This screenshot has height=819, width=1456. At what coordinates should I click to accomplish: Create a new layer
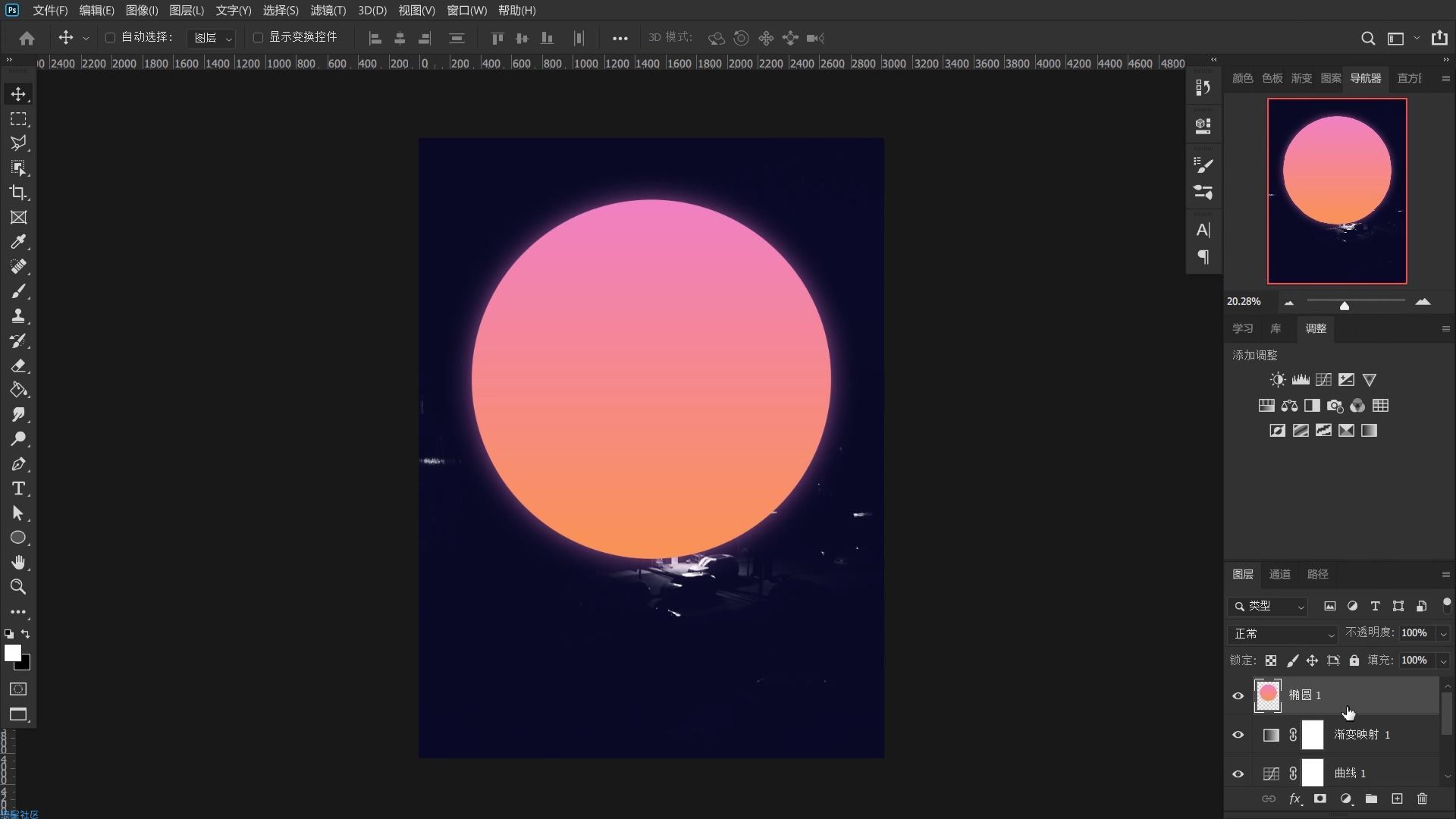pos(1397,799)
